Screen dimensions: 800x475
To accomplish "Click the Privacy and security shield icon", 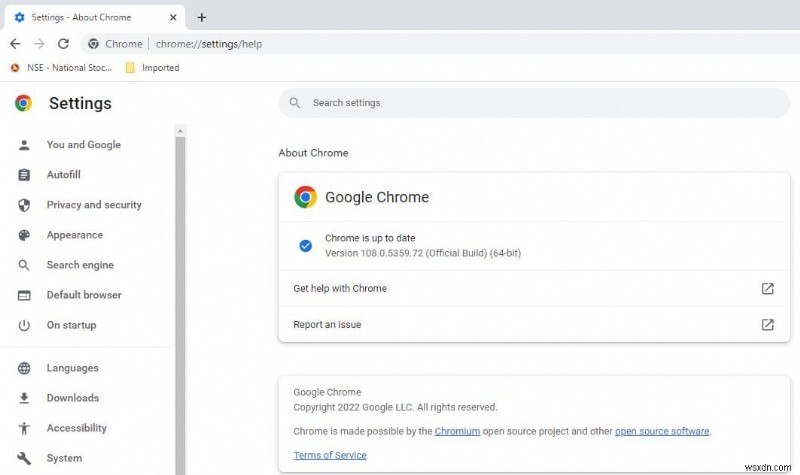I will 24,205.
